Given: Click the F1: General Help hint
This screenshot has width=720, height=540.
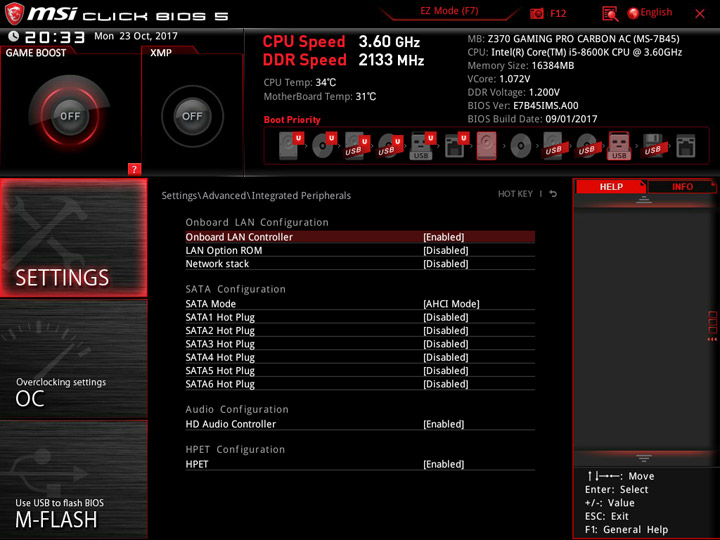Looking at the screenshot, I should click(x=626, y=529).
